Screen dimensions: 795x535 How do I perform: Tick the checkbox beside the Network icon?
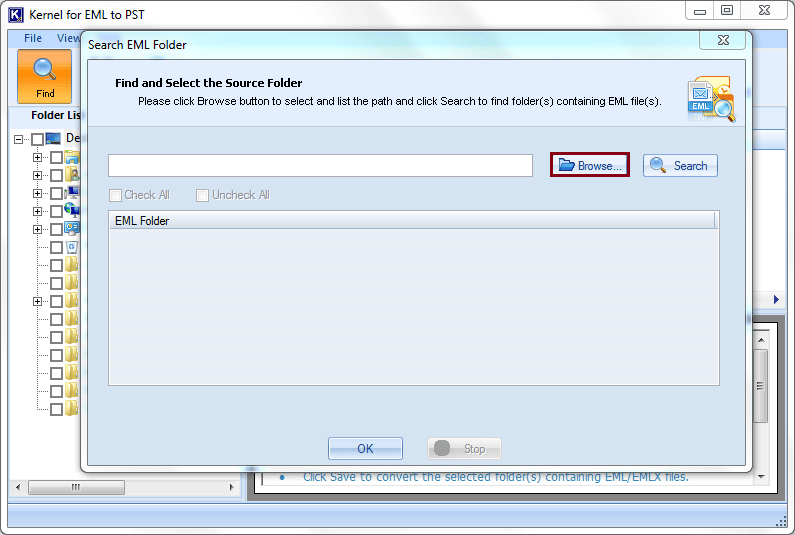56,211
